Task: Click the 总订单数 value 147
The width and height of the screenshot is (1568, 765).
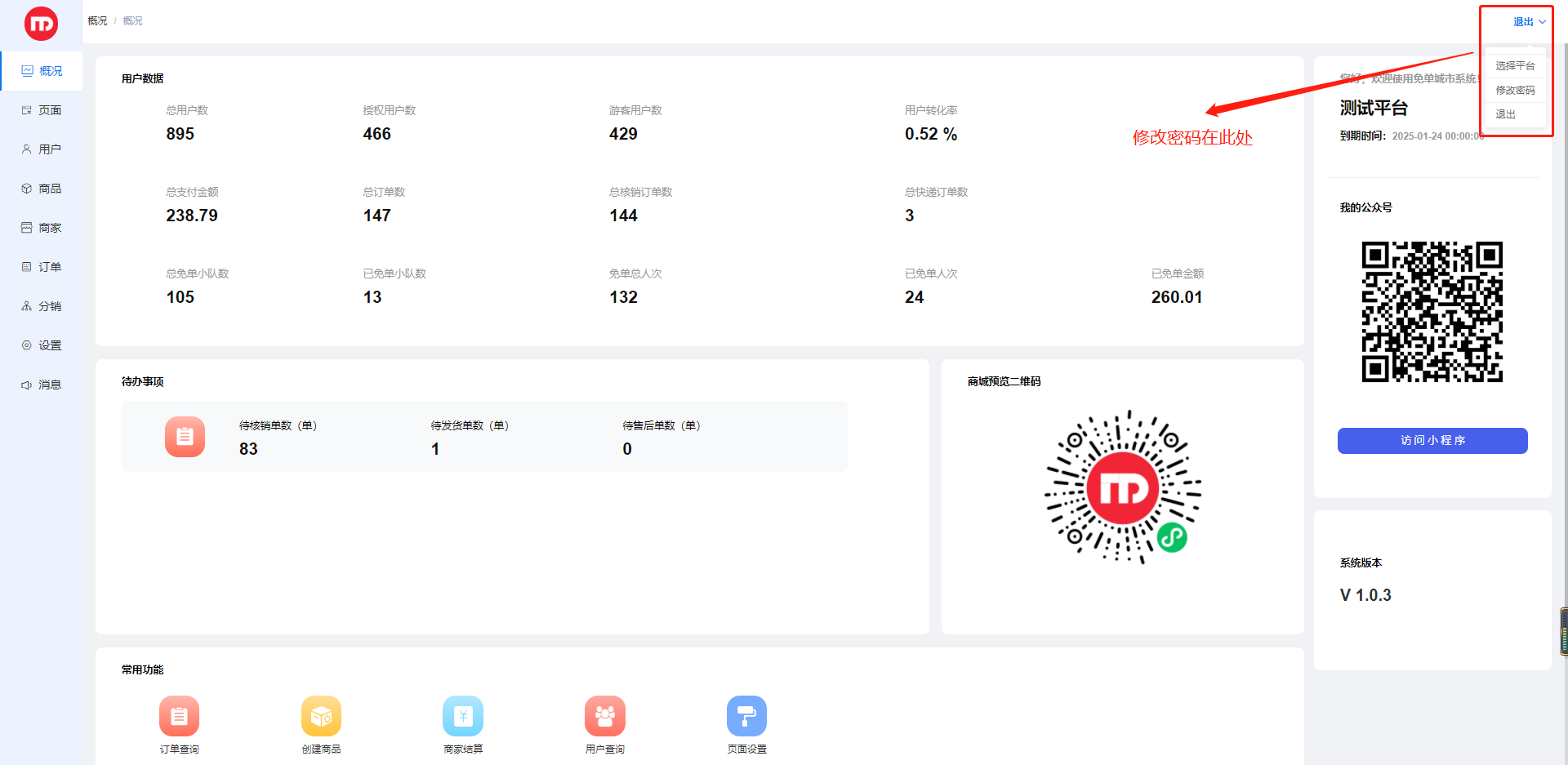Action: tap(377, 216)
